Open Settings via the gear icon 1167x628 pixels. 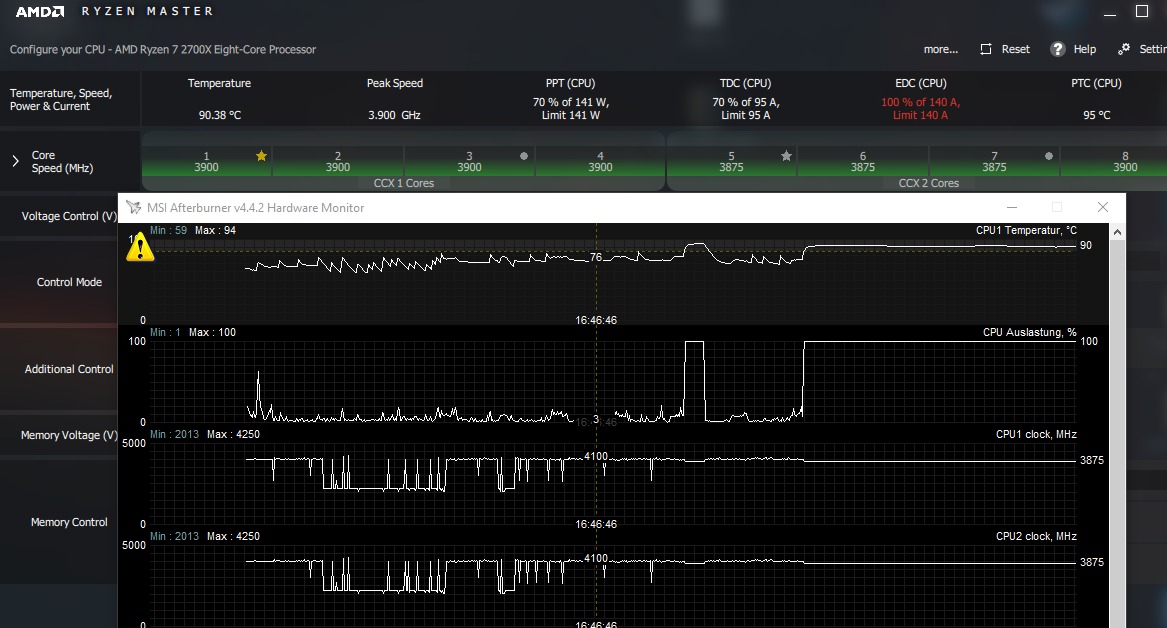tap(1124, 48)
